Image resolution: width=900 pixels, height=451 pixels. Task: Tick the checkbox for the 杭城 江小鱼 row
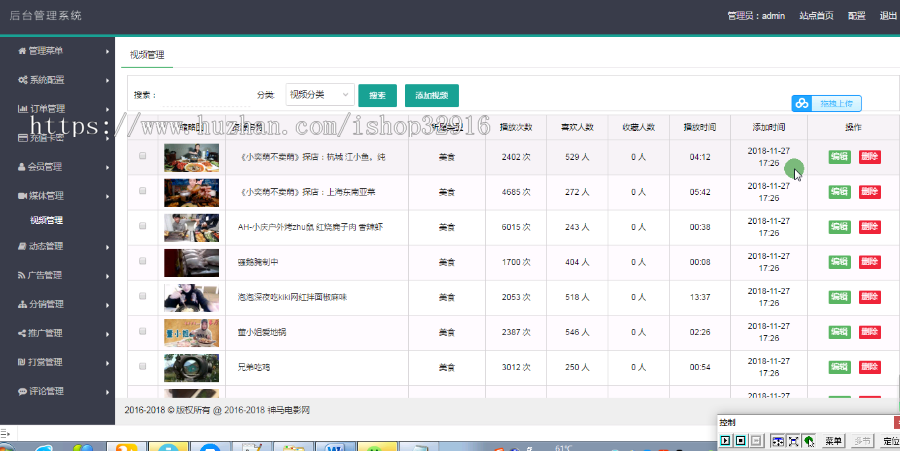pos(142,155)
